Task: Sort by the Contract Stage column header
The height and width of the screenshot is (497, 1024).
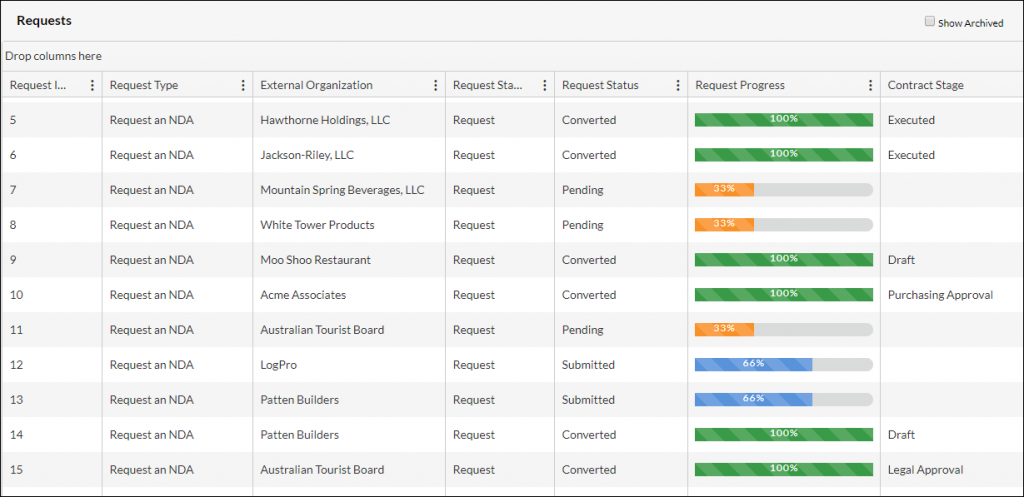Action: (925, 85)
